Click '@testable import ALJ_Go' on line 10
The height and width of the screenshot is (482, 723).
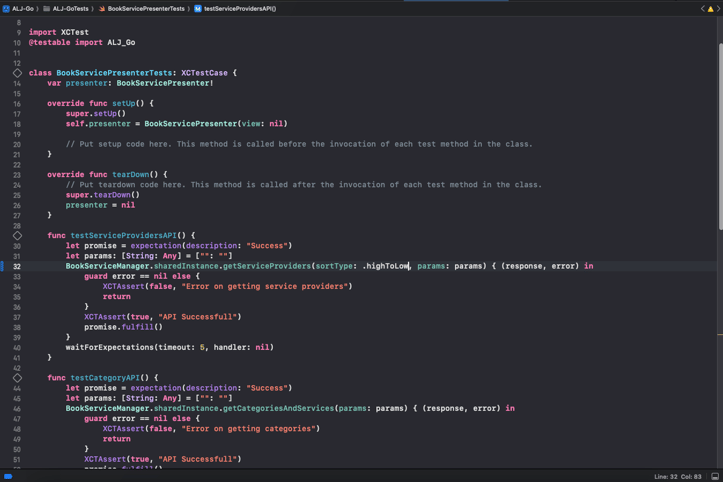click(82, 42)
